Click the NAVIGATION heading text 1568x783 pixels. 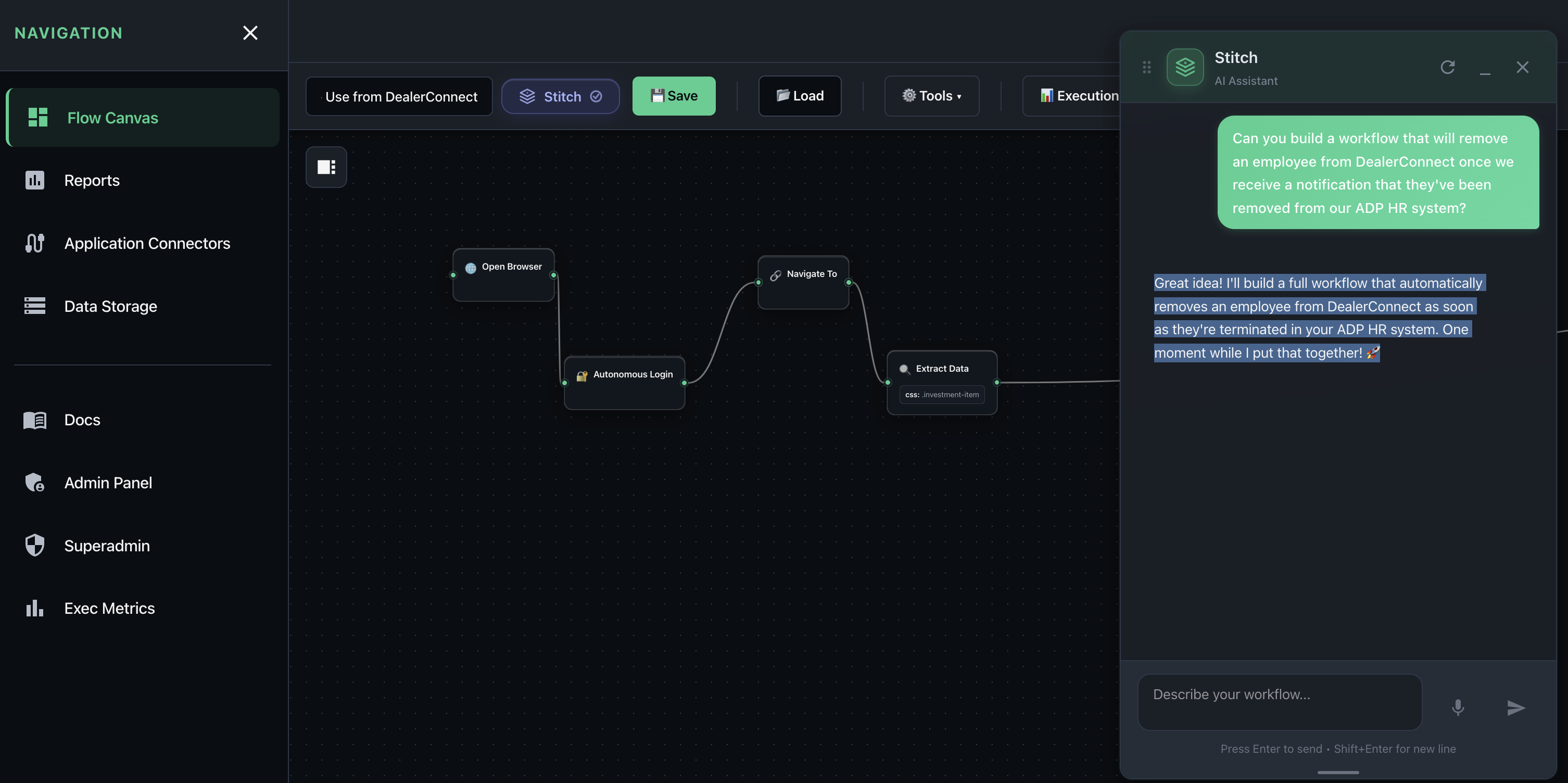click(69, 33)
